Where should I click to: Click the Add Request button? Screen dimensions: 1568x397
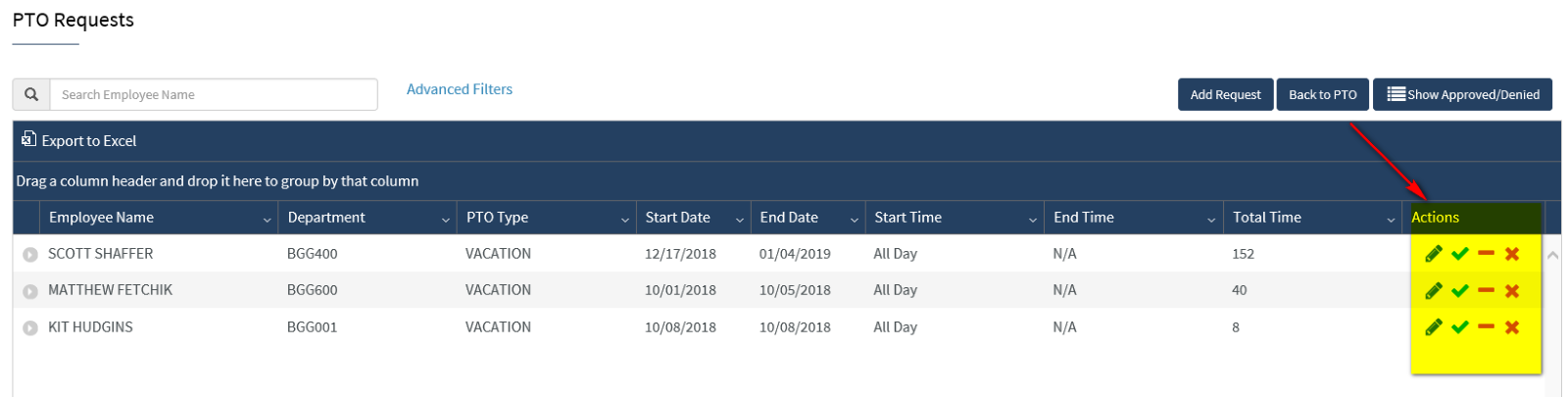click(x=1225, y=94)
